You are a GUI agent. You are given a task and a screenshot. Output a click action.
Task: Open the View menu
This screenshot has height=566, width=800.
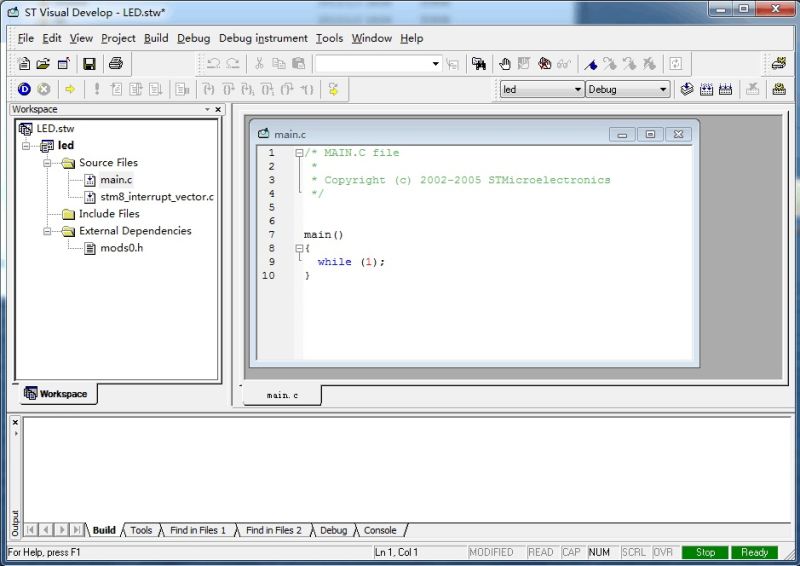click(x=81, y=38)
